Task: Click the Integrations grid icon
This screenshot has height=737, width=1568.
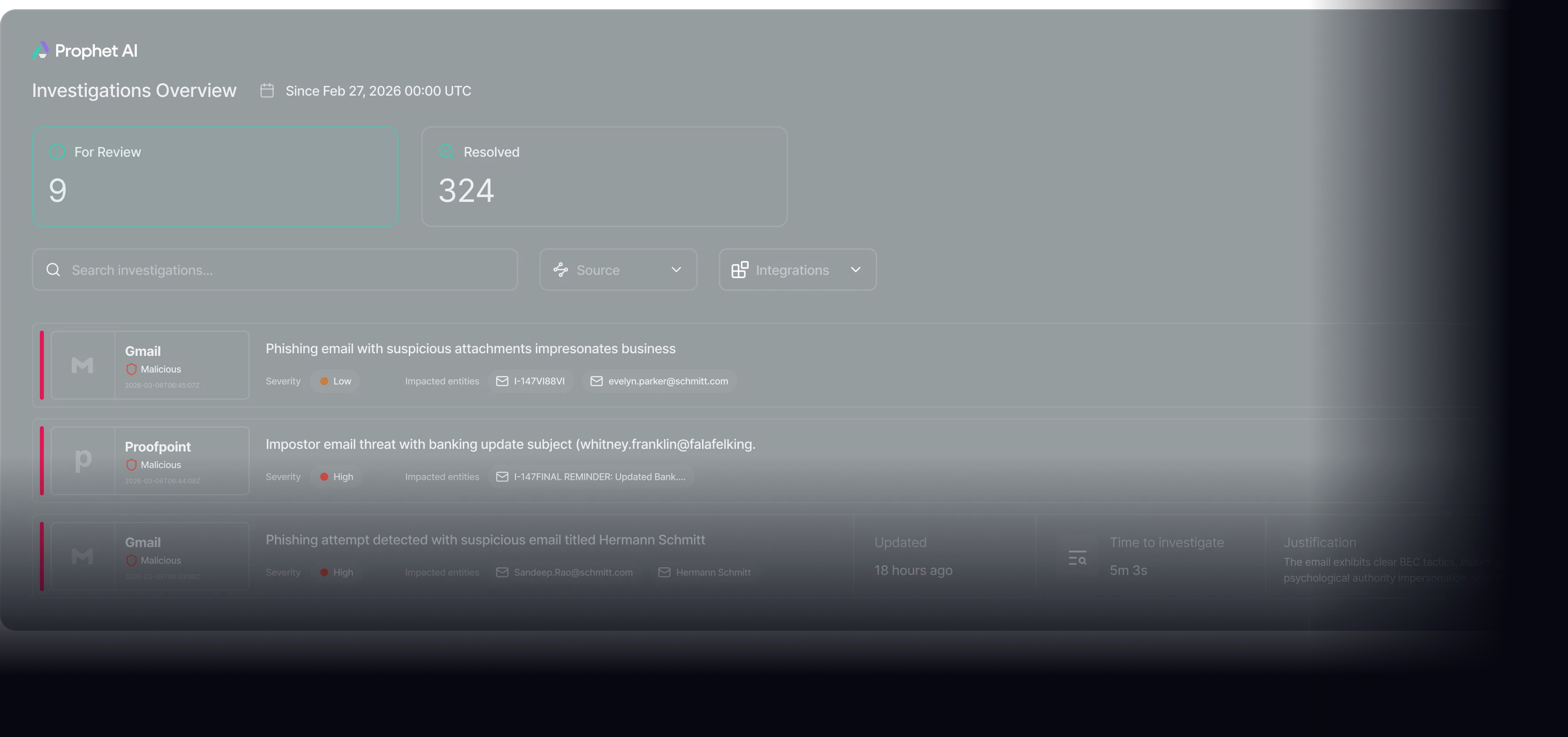Action: [x=740, y=270]
